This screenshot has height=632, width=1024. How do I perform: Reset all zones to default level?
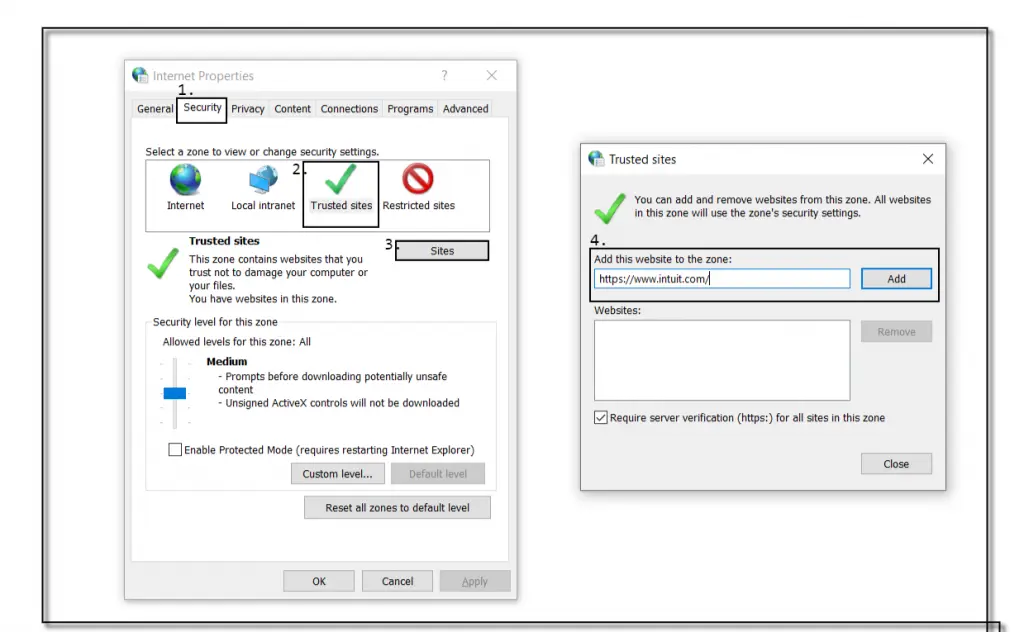tap(397, 508)
